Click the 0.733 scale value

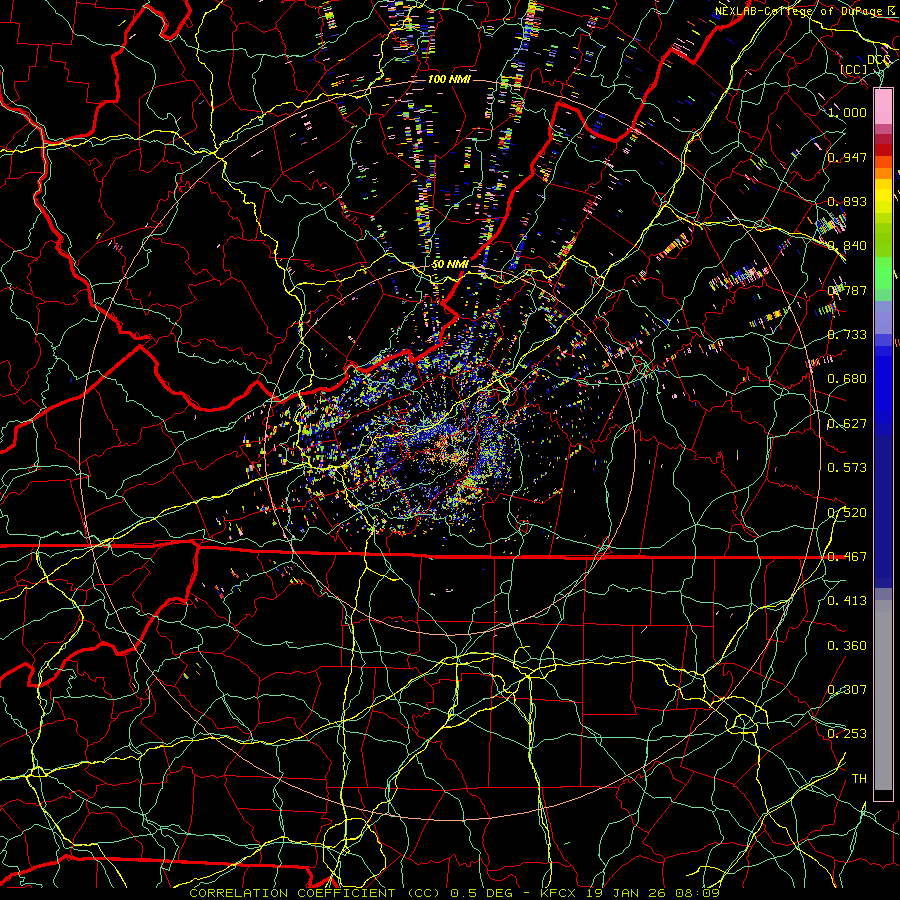(847, 335)
